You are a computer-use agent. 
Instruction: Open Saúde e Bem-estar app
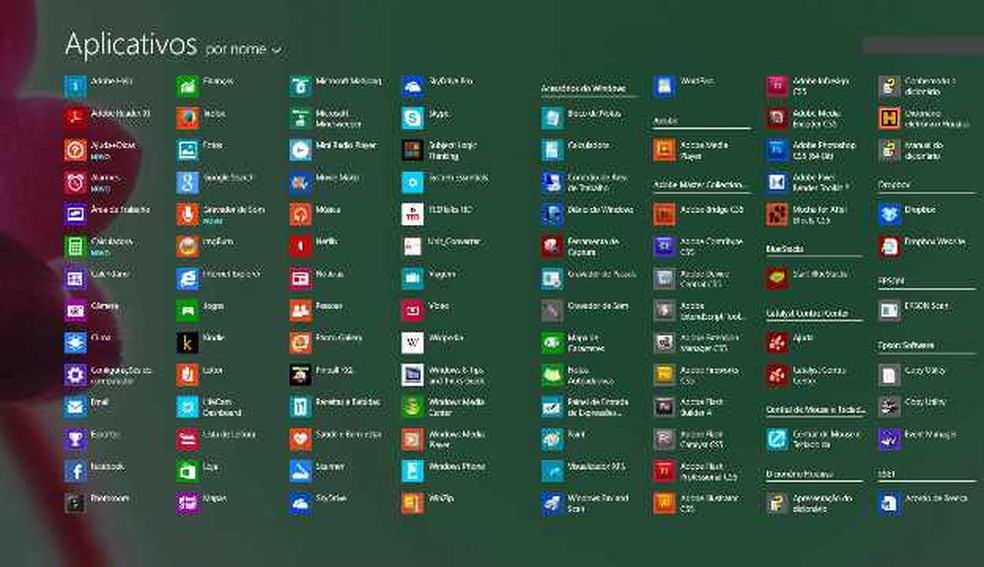click(335, 439)
